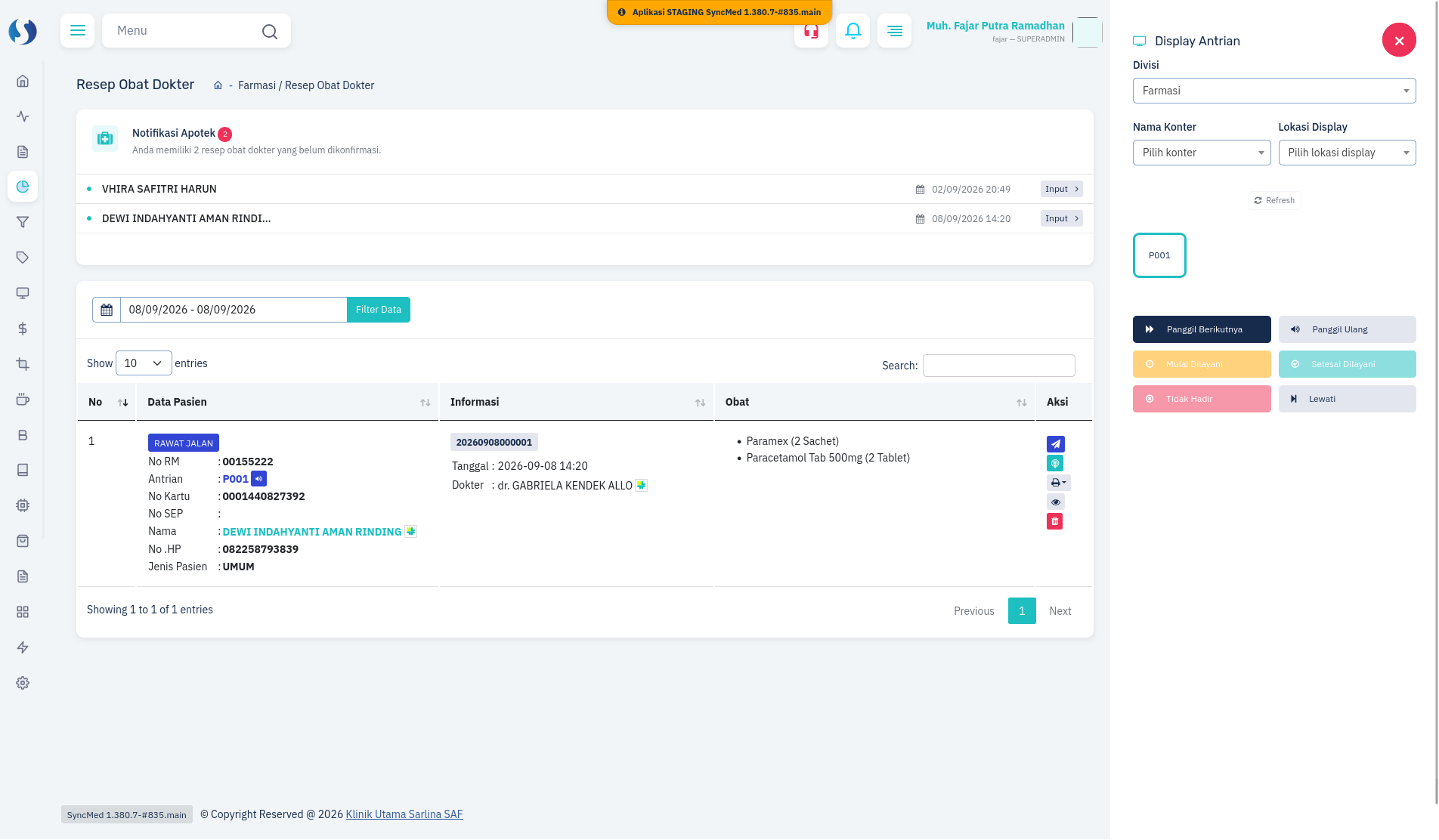The width and height of the screenshot is (1439, 840).
Task: Close the Display Antrian panel
Action: point(1399,40)
